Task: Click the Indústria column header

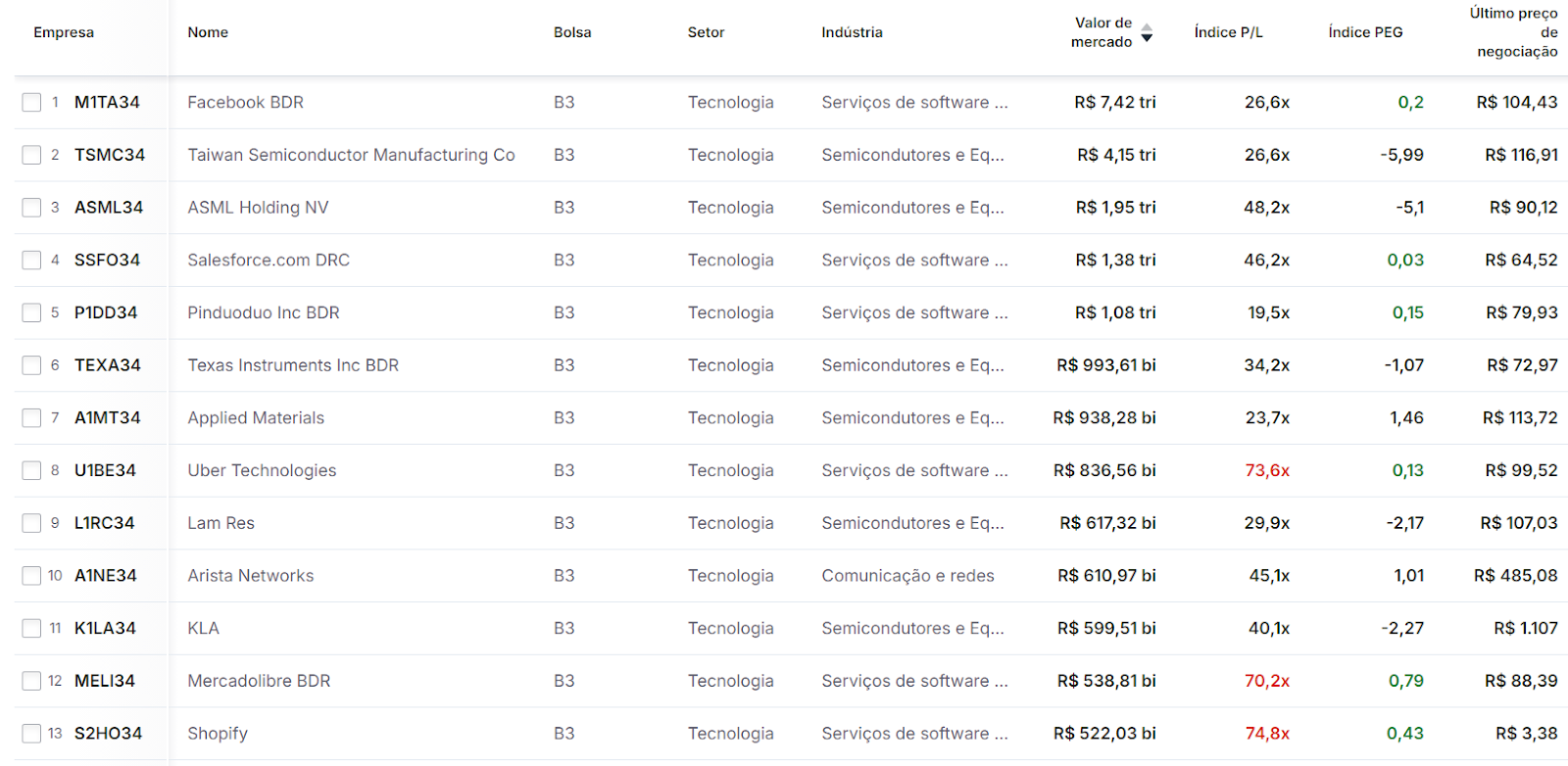Action: tap(852, 32)
